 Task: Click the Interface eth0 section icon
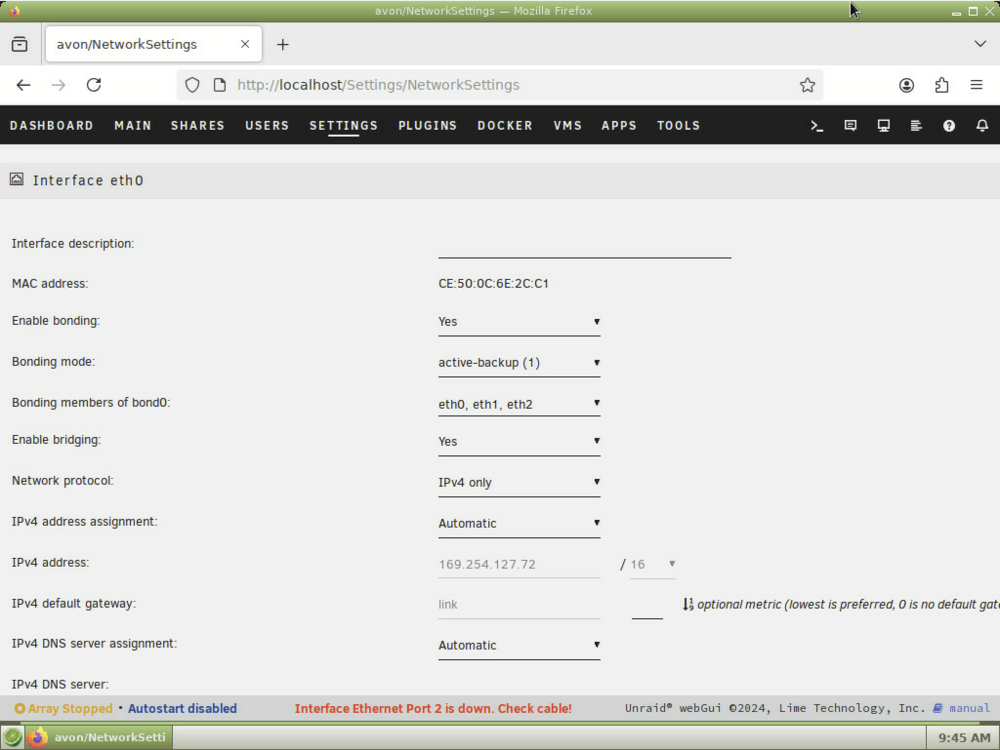click(x=17, y=179)
